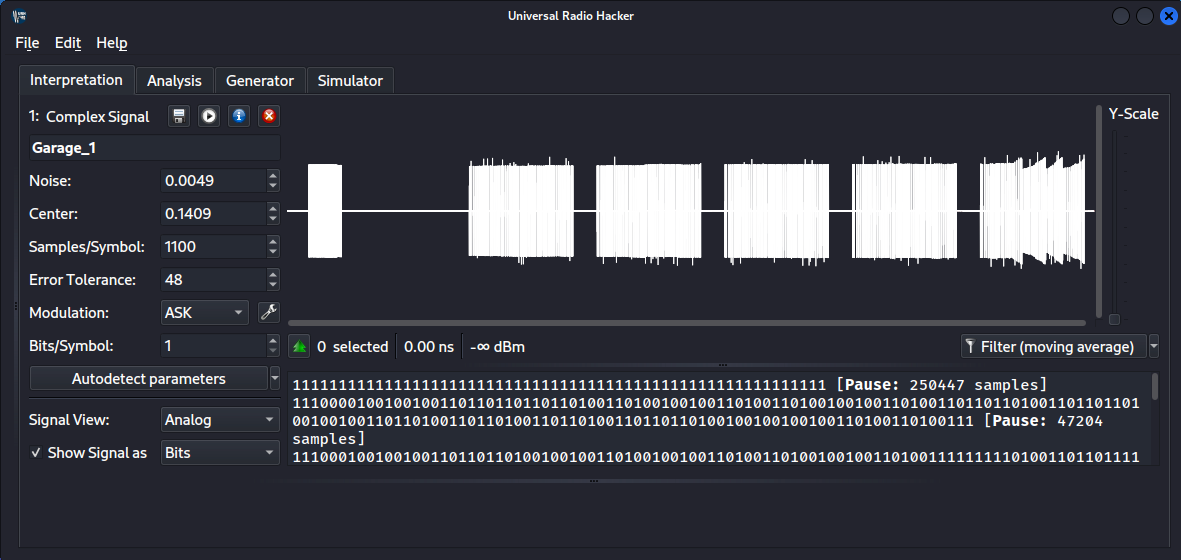
Task: Click the Y-Scale slider handle
Action: tap(1115, 319)
